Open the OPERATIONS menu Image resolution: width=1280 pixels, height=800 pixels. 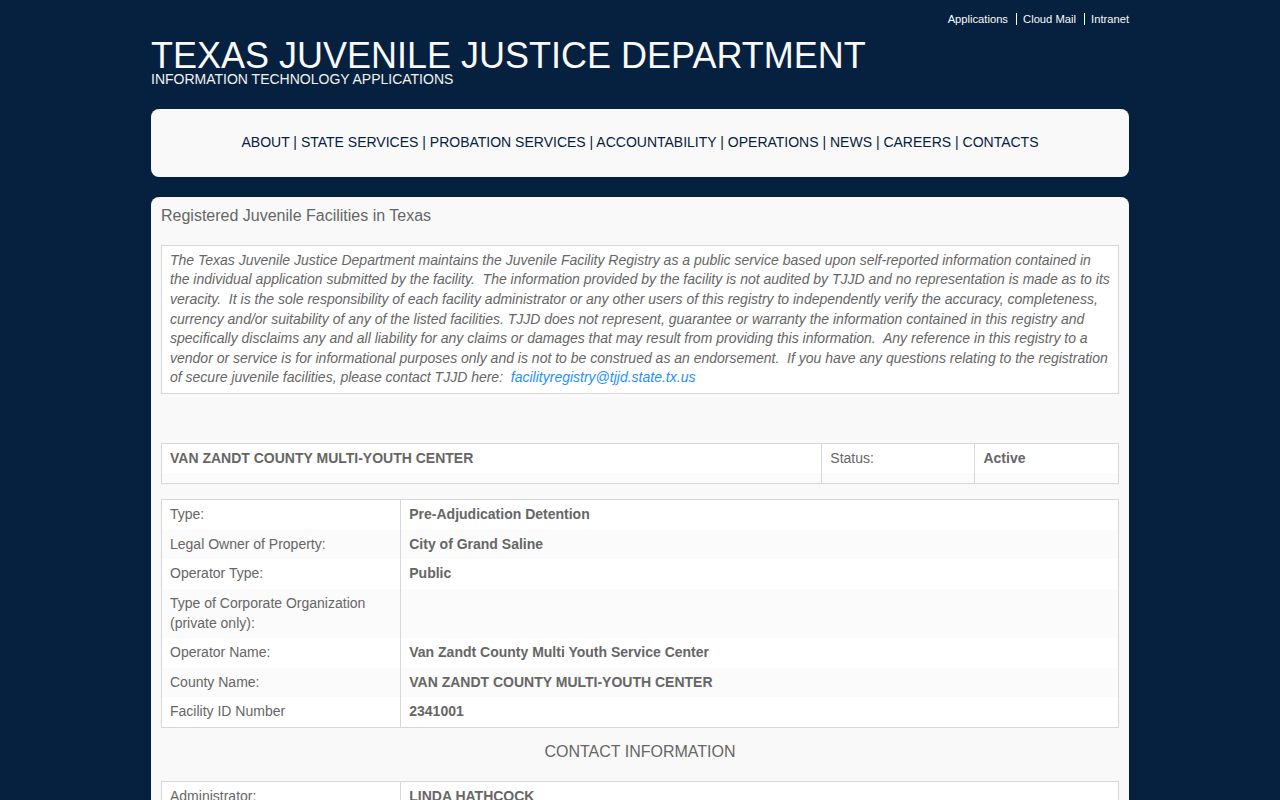773,142
